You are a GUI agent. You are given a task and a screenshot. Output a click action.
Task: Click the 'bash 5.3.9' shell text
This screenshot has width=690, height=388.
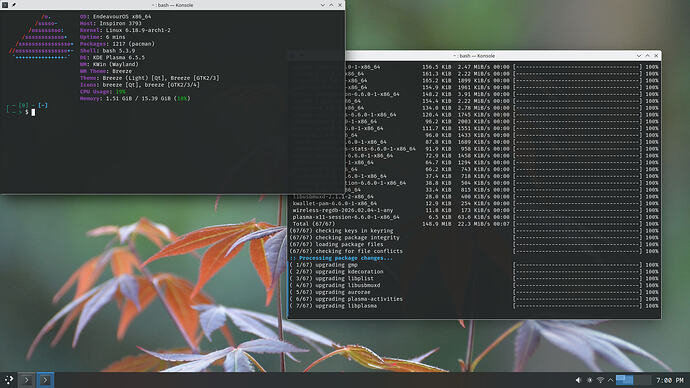pyautogui.click(x=119, y=51)
